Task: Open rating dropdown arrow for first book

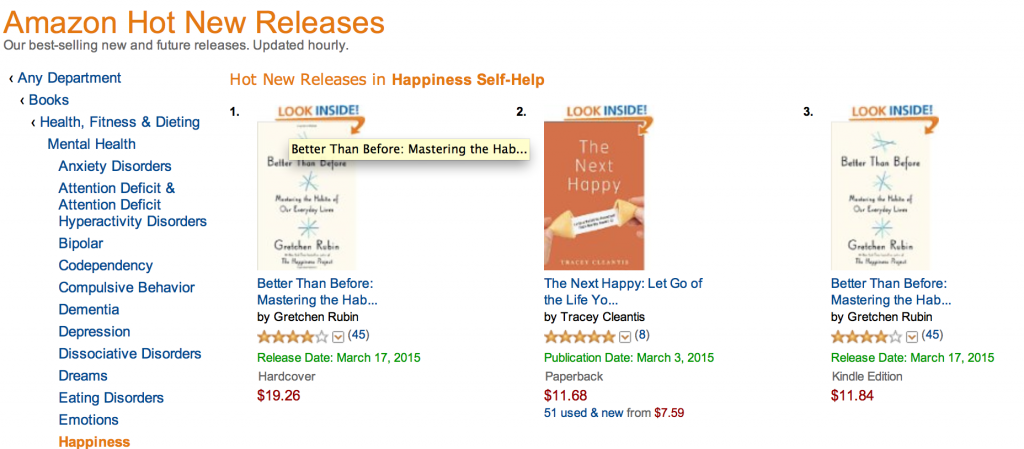Action: coord(338,336)
